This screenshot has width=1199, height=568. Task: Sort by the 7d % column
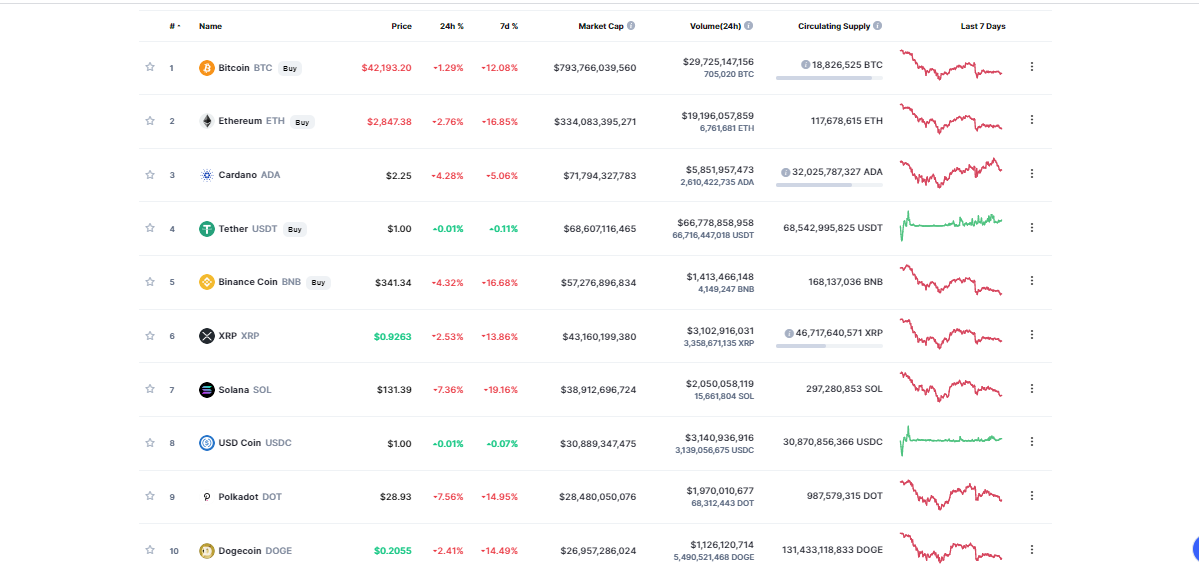(x=509, y=26)
